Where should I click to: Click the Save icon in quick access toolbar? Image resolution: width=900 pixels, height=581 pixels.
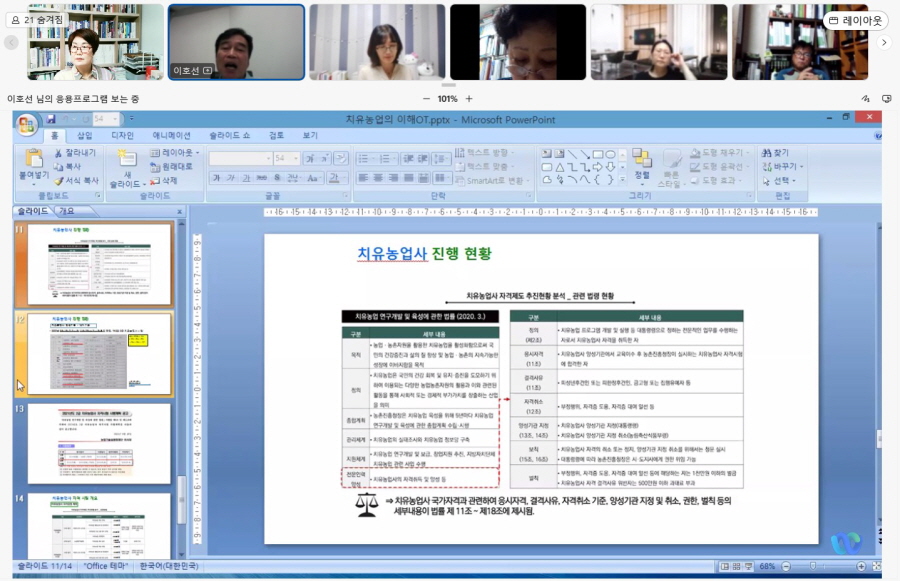[x=51, y=120]
